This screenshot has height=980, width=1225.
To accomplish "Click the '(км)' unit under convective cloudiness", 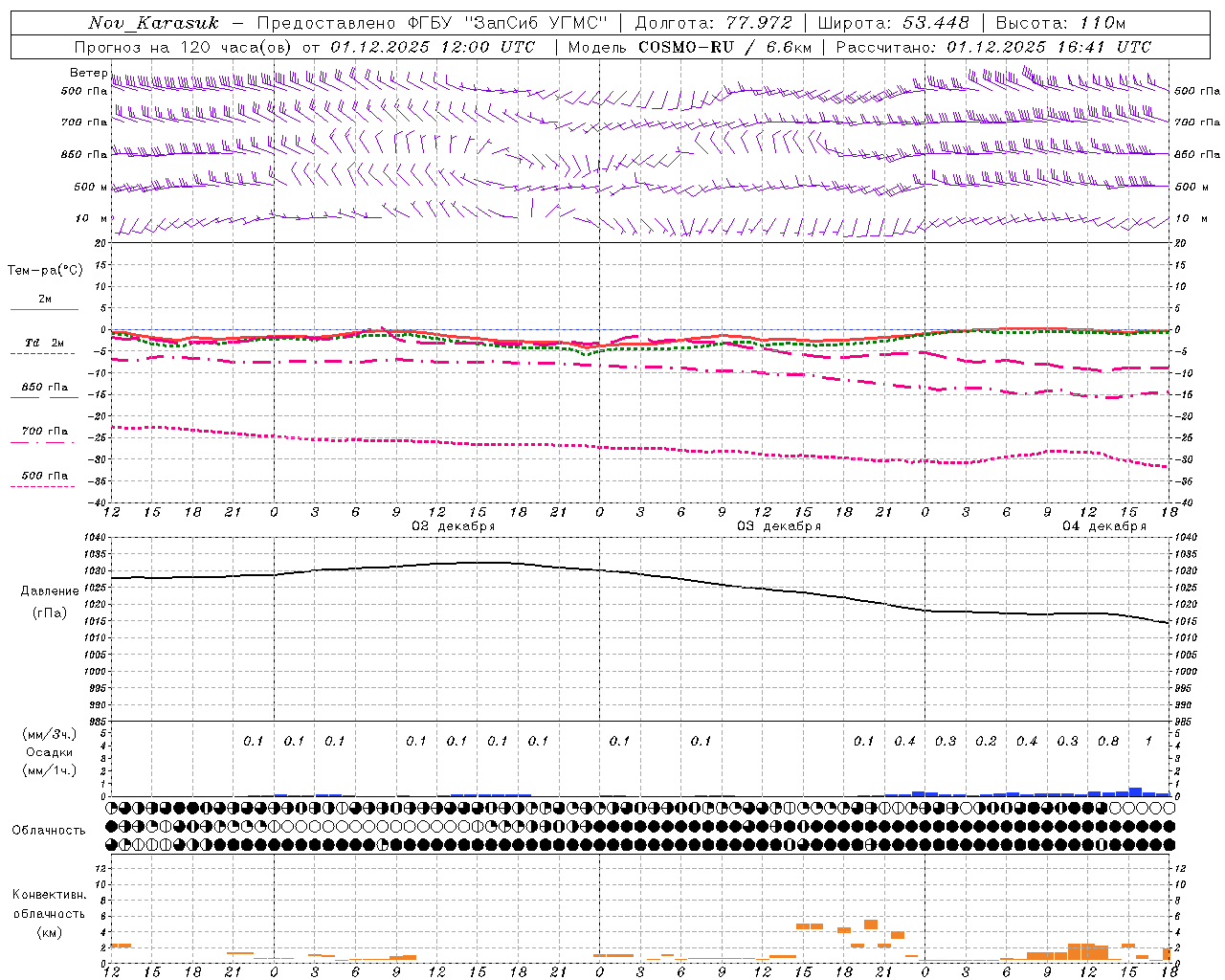I will (x=49, y=932).
